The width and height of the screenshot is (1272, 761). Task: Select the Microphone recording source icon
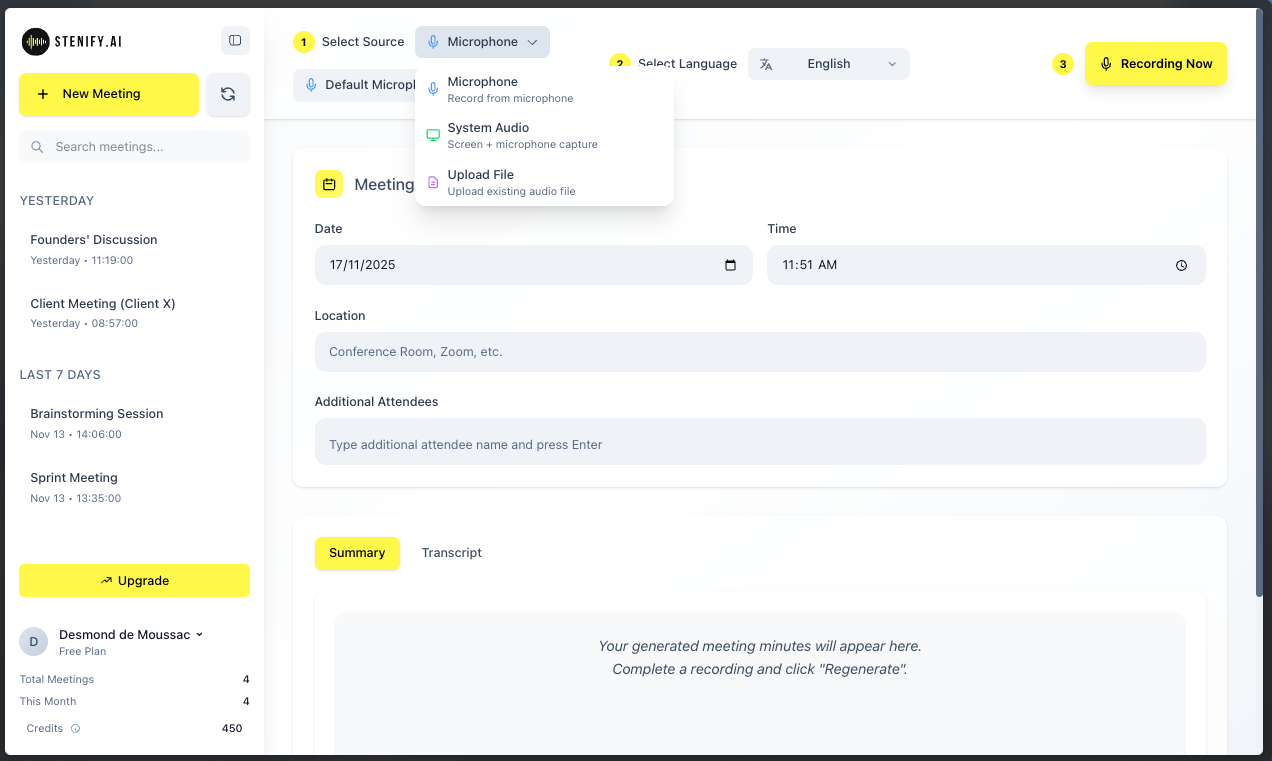pyautogui.click(x=432, y=89)
